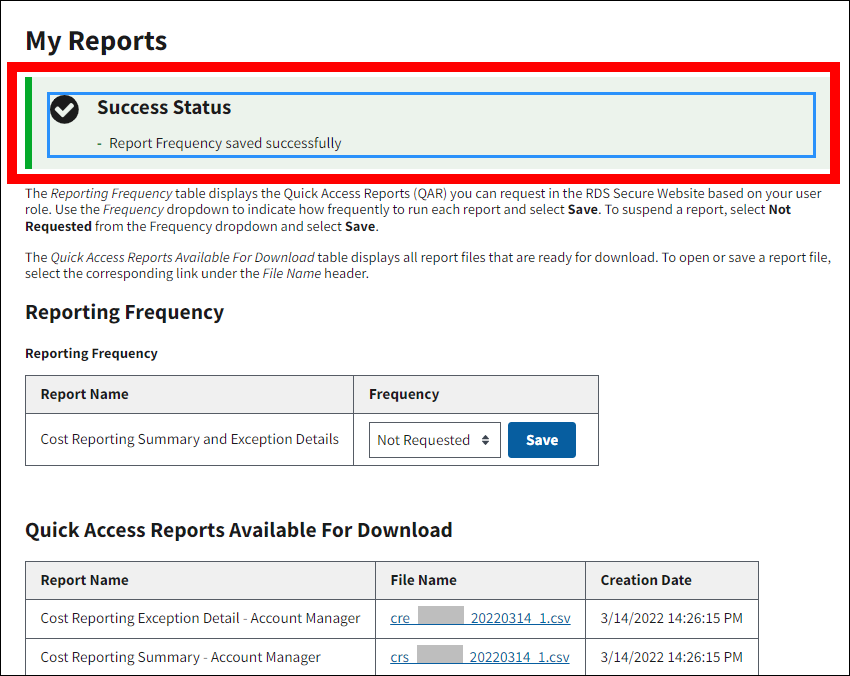Click Report Name header in download table

point(84,580)
